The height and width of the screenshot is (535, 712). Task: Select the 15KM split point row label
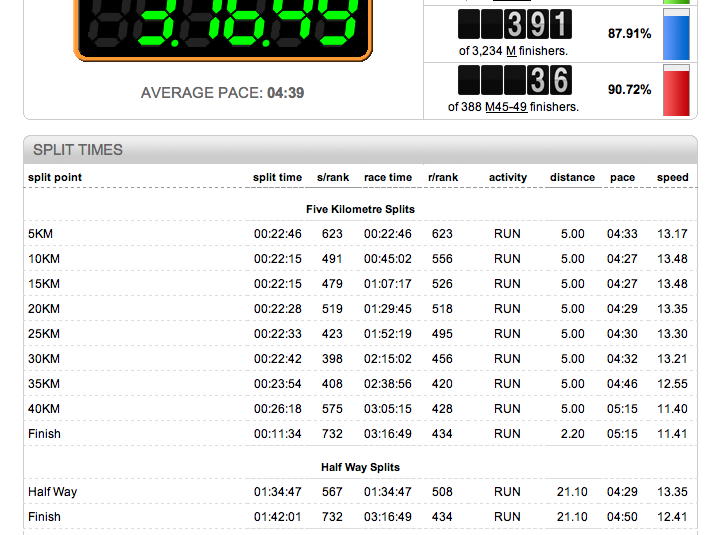click(44, 284)
